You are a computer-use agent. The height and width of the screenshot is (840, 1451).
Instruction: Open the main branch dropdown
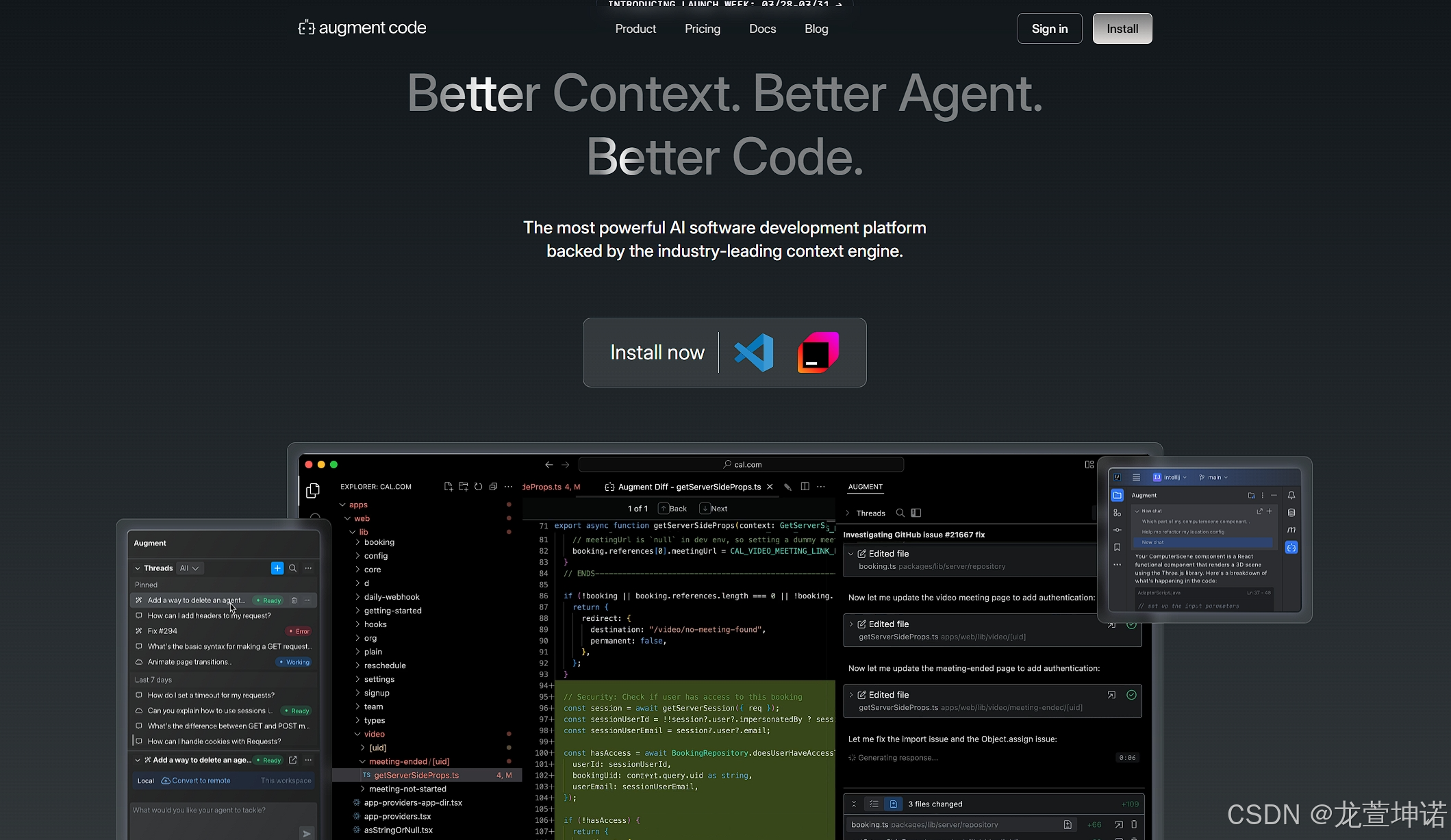pyautogui.click(x=1213, y=477)
